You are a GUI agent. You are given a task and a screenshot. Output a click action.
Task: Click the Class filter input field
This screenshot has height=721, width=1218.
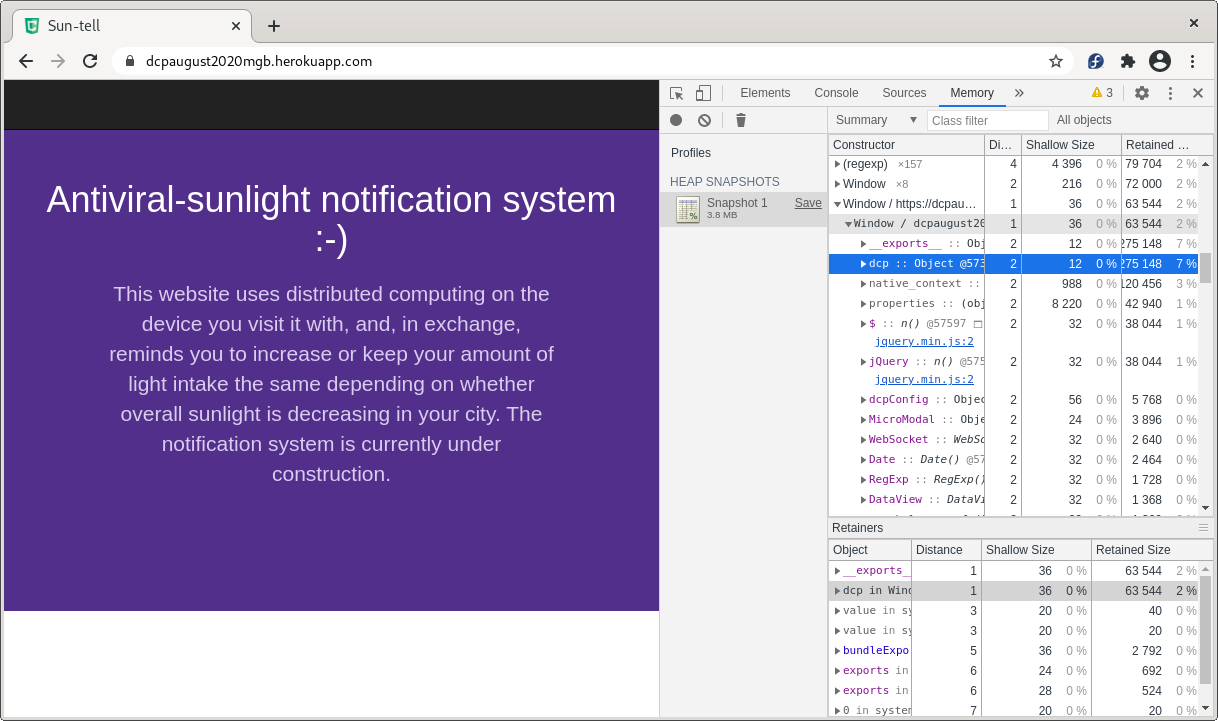click(987, 120)
